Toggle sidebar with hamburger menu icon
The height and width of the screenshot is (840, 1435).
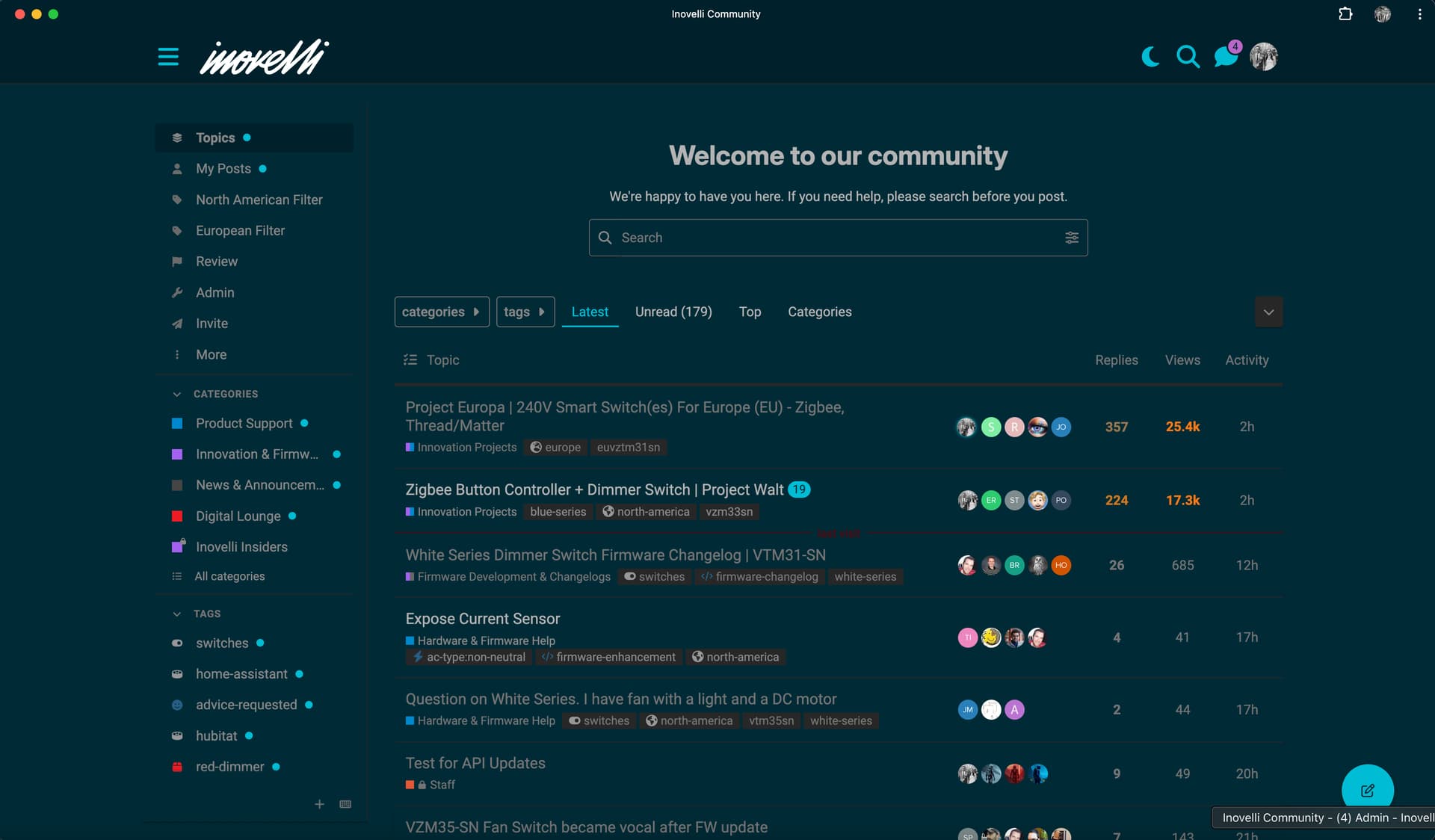tap(168, 57)
